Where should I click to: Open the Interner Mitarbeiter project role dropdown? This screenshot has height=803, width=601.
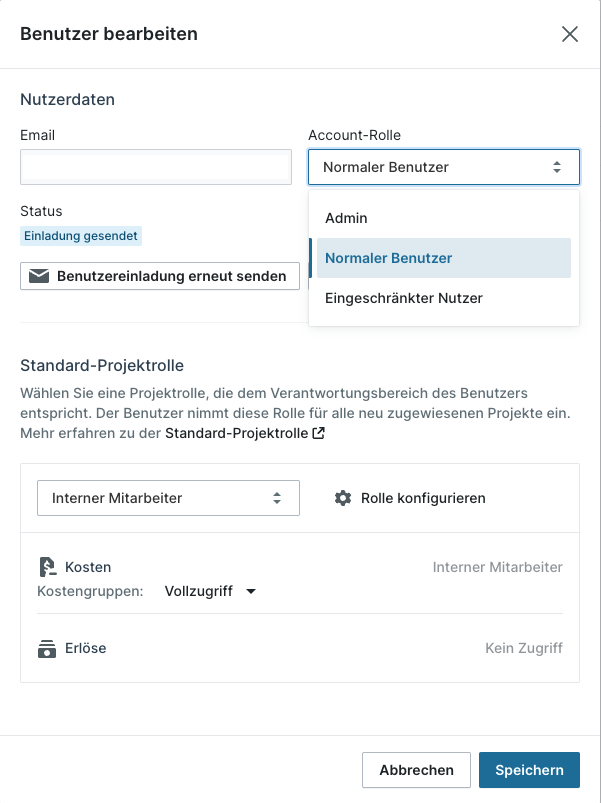coord(168,498)
